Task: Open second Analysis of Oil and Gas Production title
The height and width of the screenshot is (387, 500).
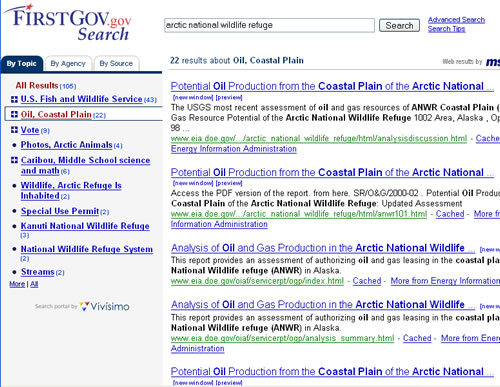Action: click(x=323, y=305)
